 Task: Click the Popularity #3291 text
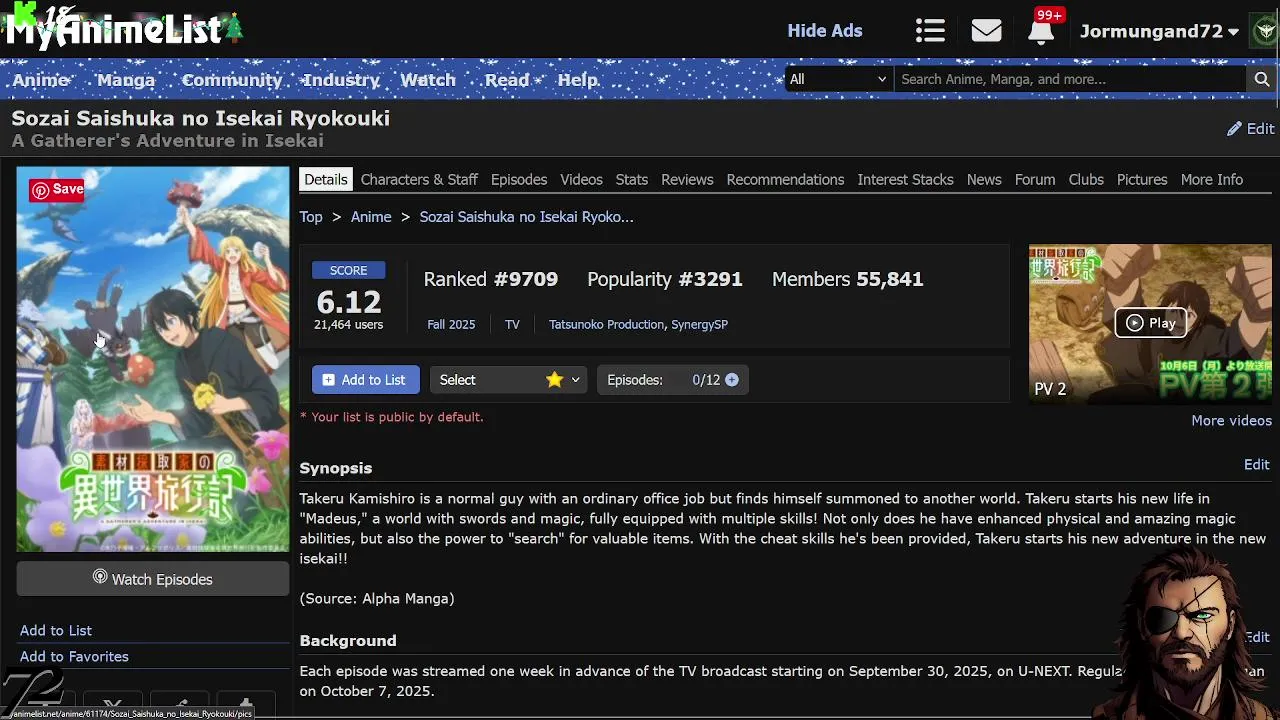665,280
